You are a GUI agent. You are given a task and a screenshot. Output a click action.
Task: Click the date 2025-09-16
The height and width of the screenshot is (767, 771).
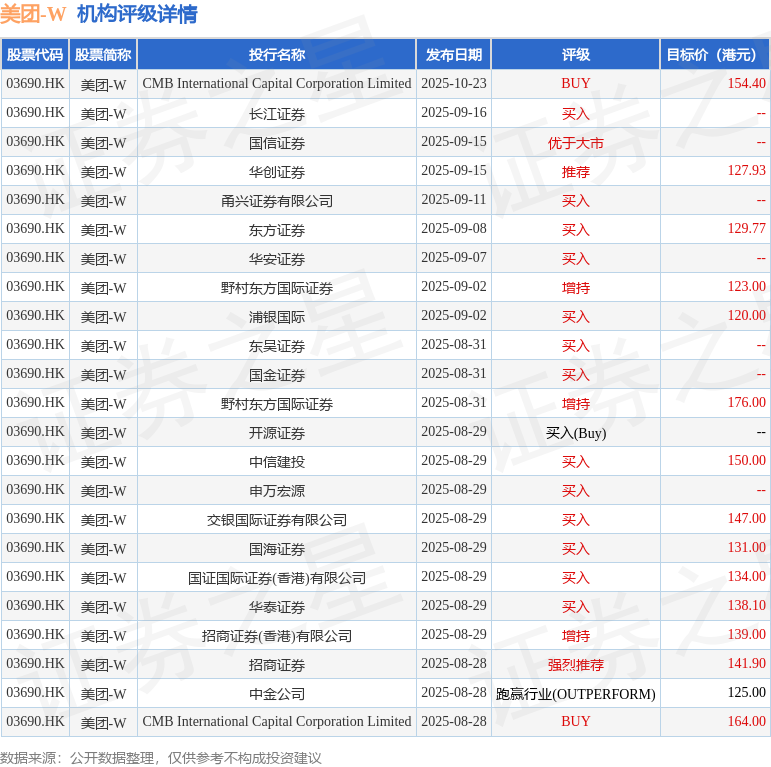pos(454,112)
